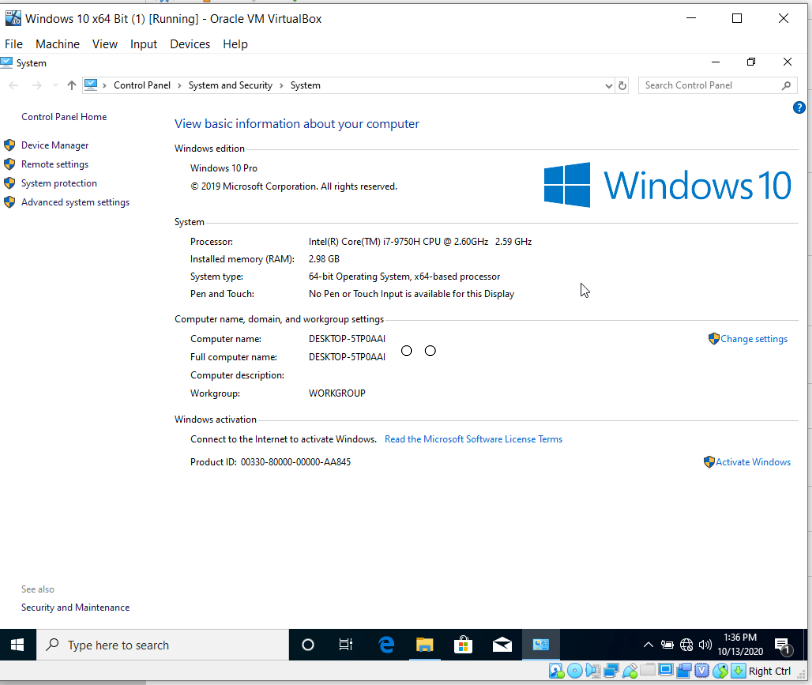Open Advanced system settings
The width and height of the screenshot is (812, 685).
pos(75,202)
